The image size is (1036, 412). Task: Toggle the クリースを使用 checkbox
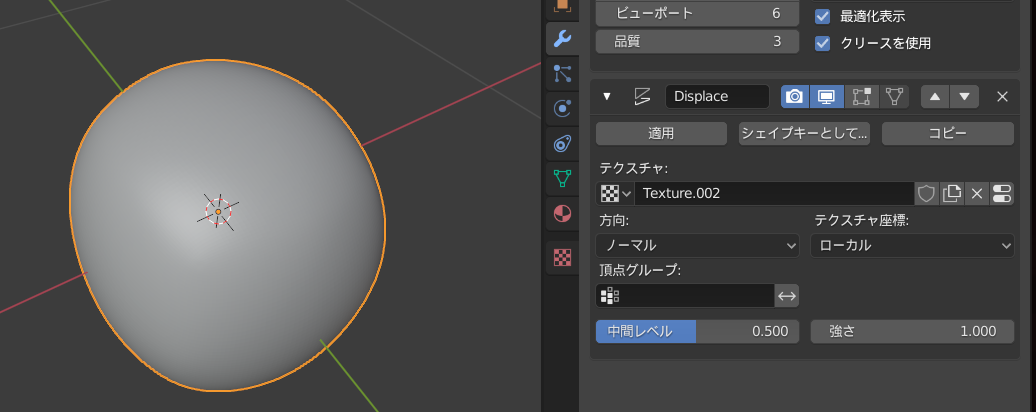[823, 44]
